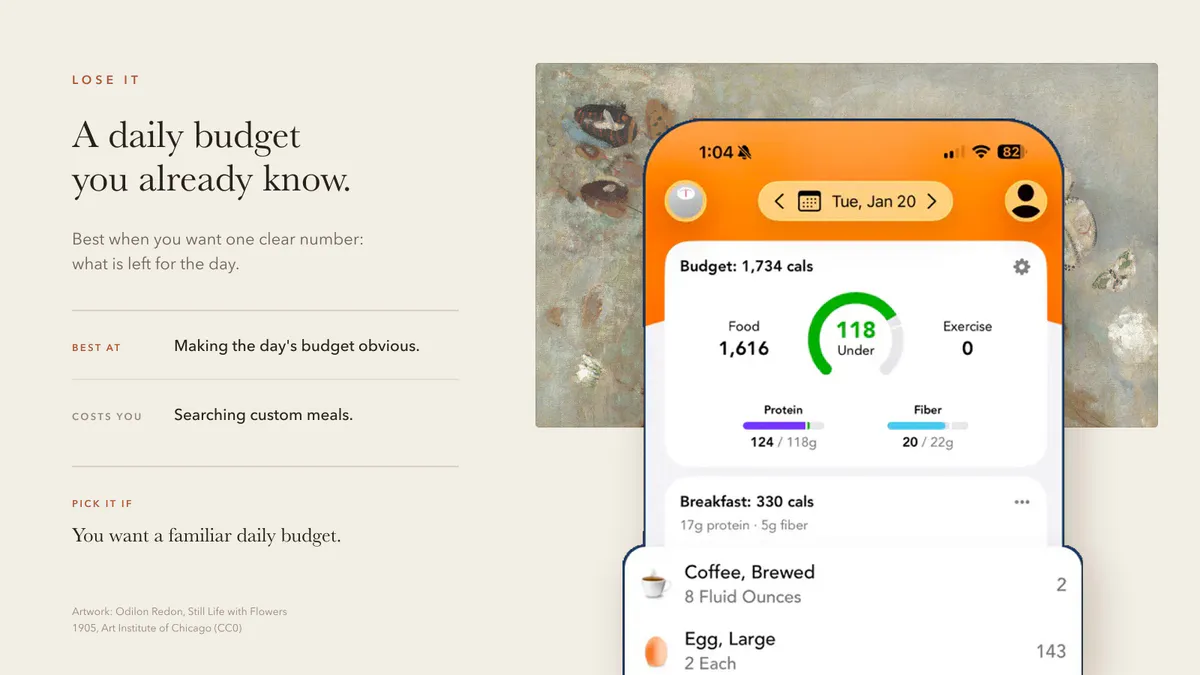
Task: Click 'Searching custom meals.' text
Action: click(x=263, y=415)
